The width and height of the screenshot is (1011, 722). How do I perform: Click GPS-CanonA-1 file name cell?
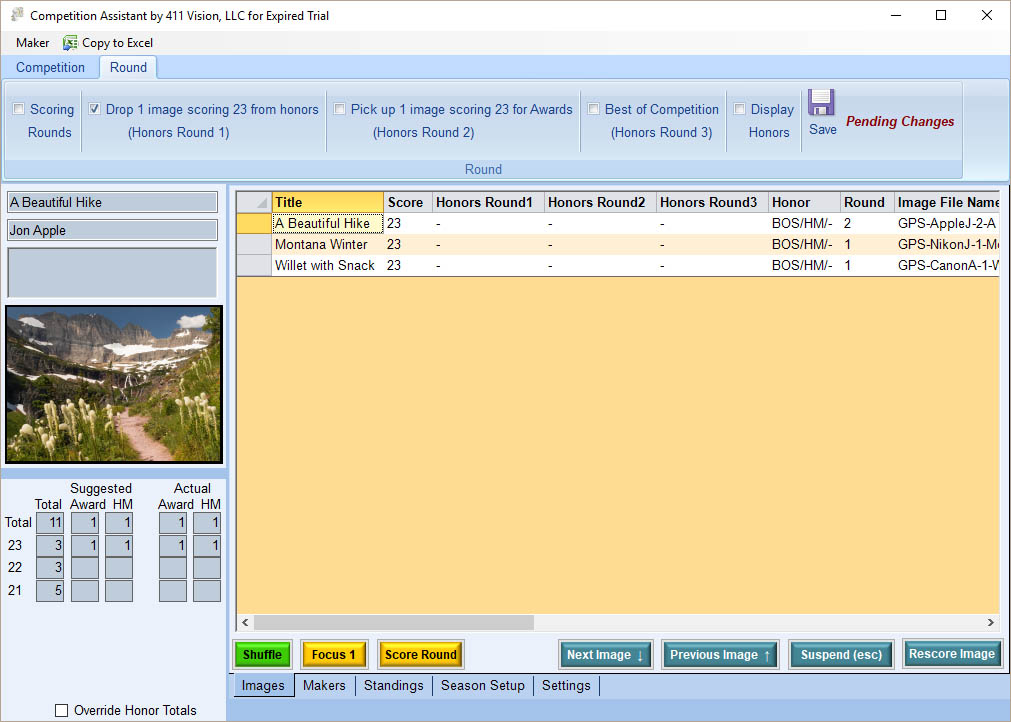point(947,266)
